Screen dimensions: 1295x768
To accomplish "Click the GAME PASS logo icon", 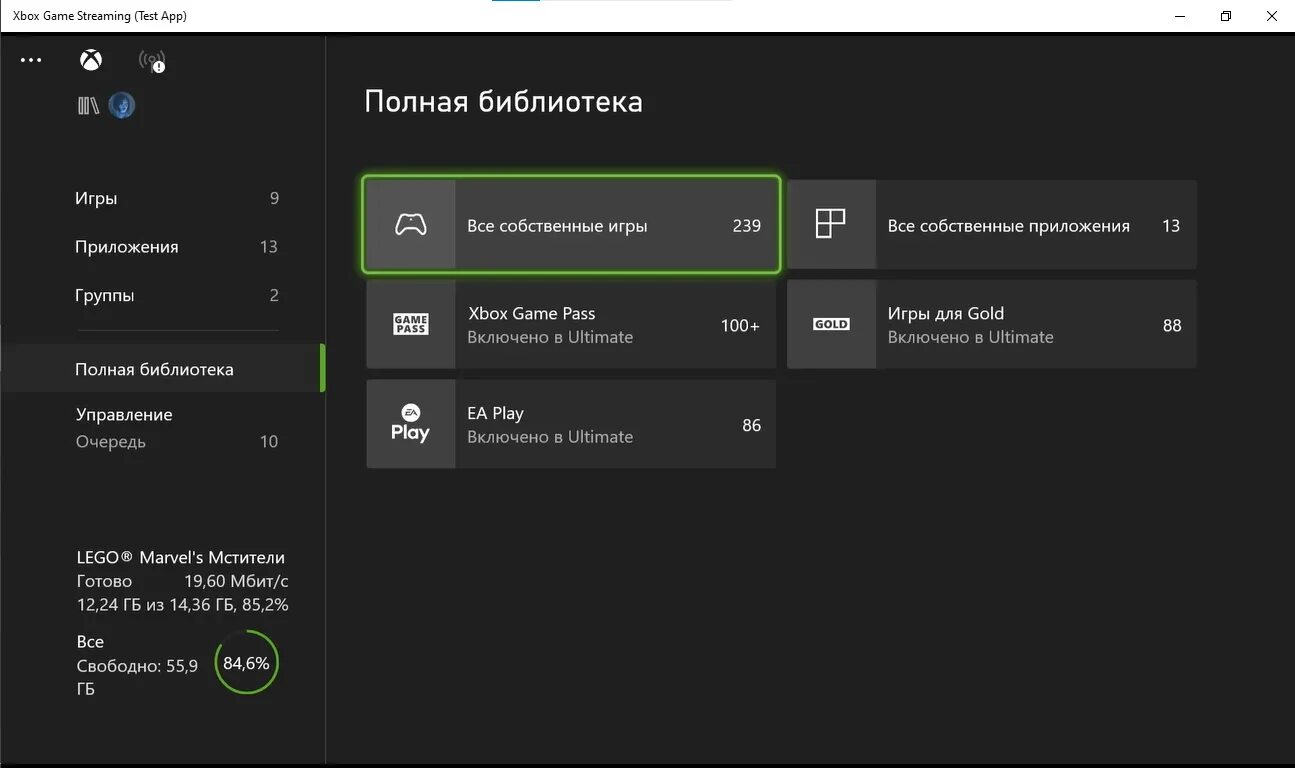I will click(x=411, y=324).
